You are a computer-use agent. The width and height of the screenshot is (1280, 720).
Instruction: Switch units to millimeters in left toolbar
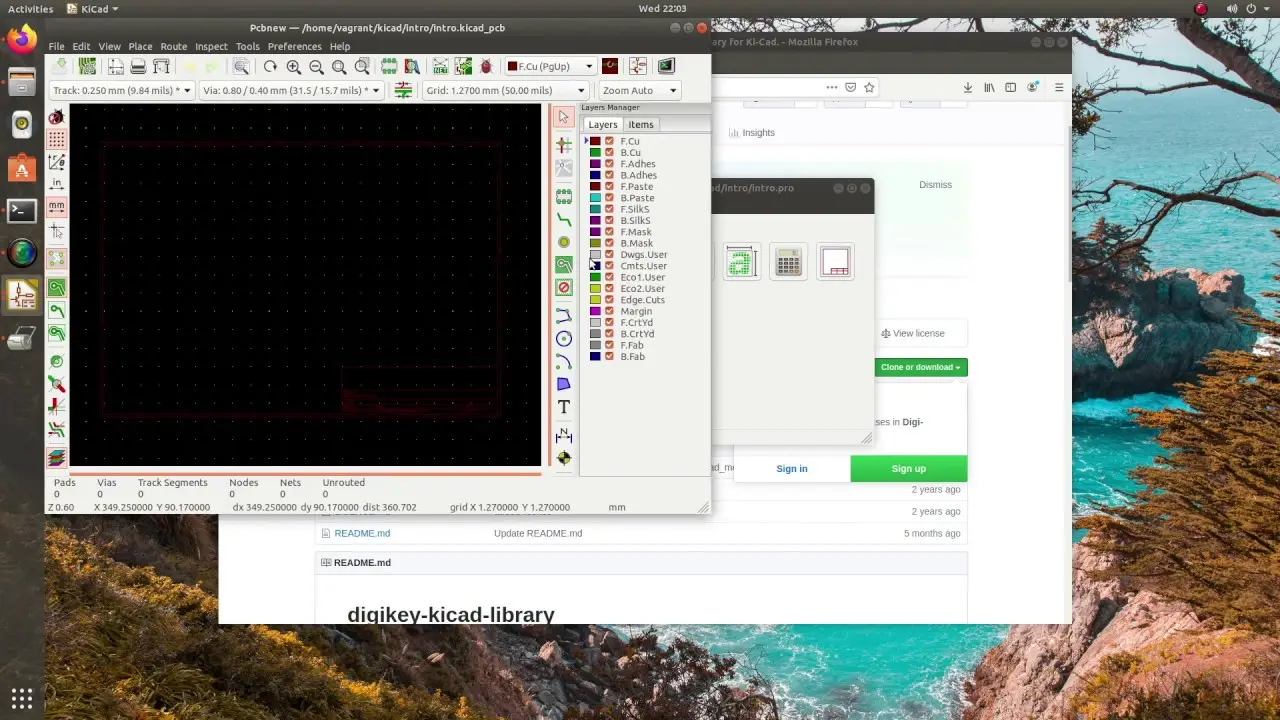[x=57, y=206]
